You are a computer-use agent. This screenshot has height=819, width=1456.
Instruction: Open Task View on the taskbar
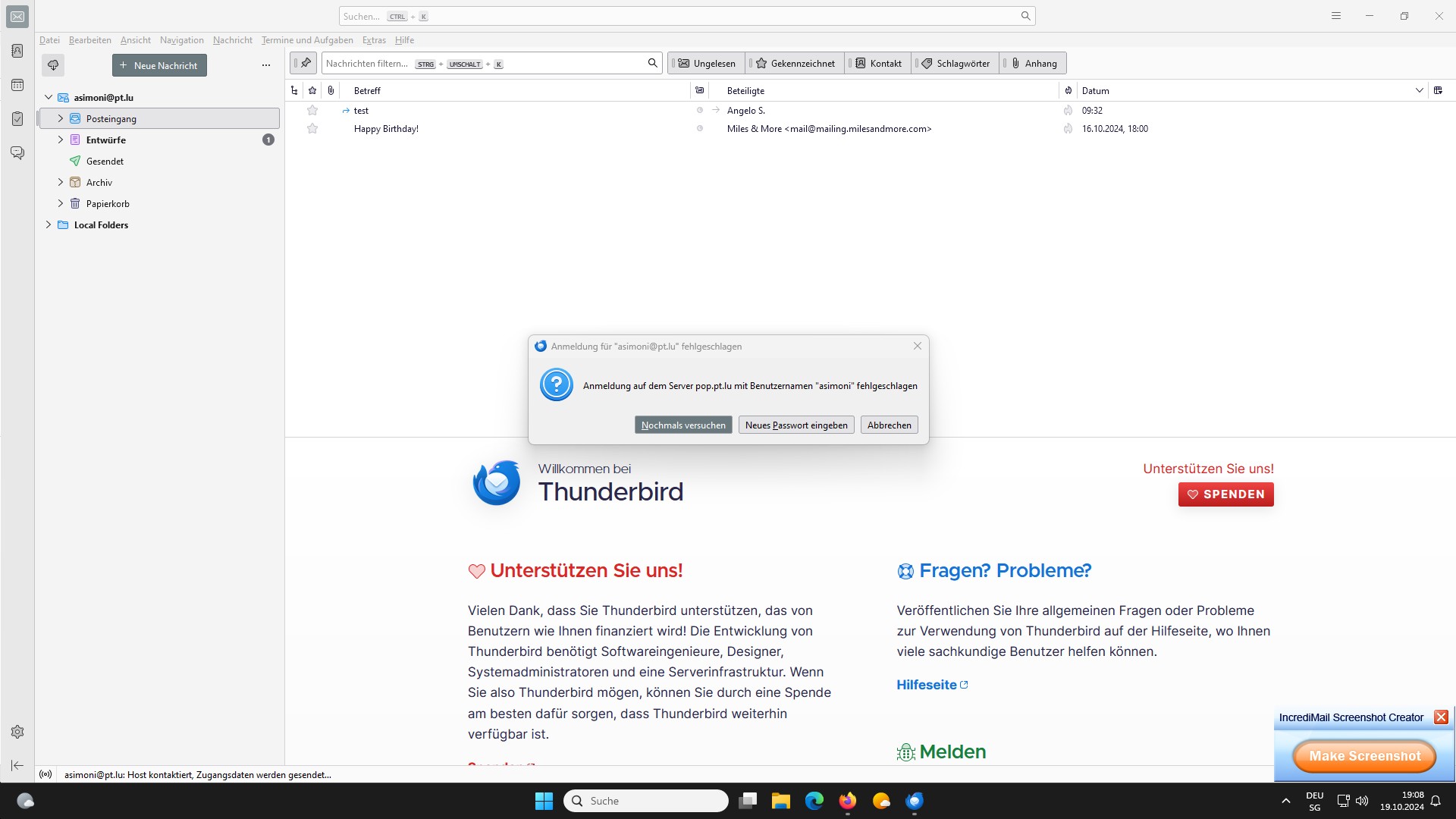tap(748, 801)
